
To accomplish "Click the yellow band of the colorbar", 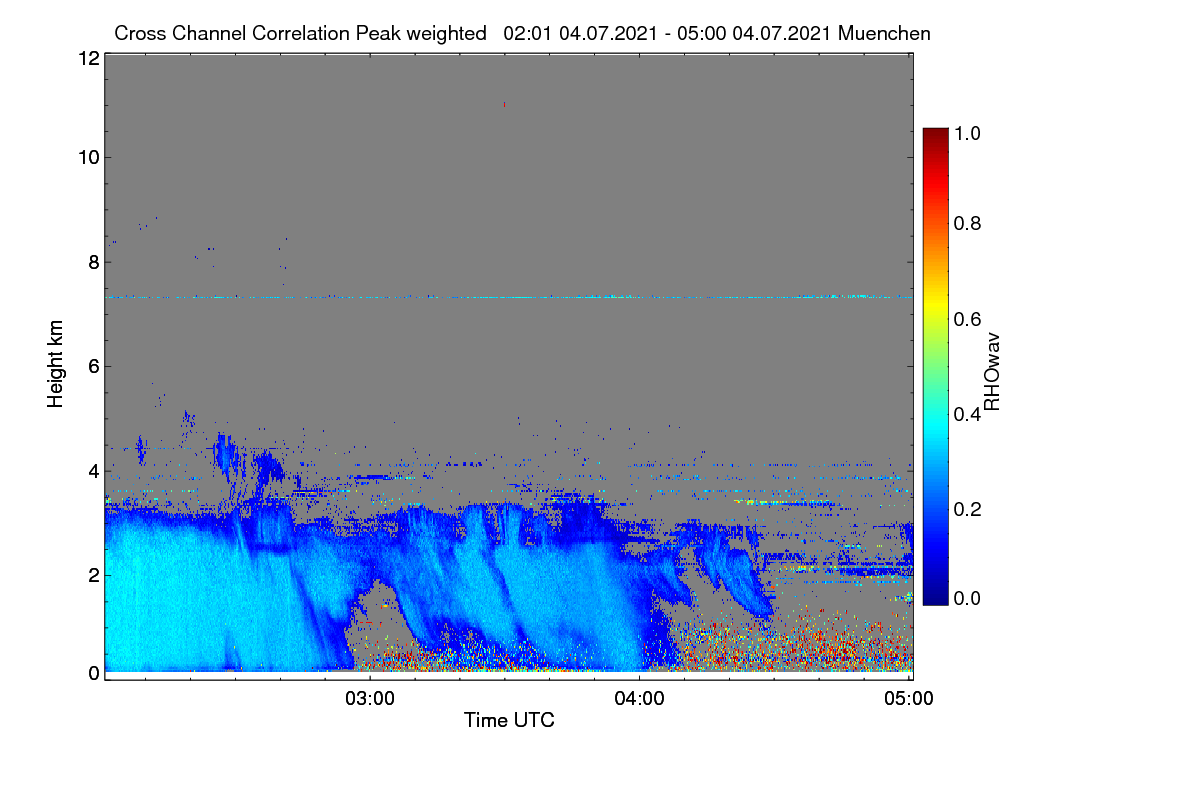I will (x=934, y=305).
